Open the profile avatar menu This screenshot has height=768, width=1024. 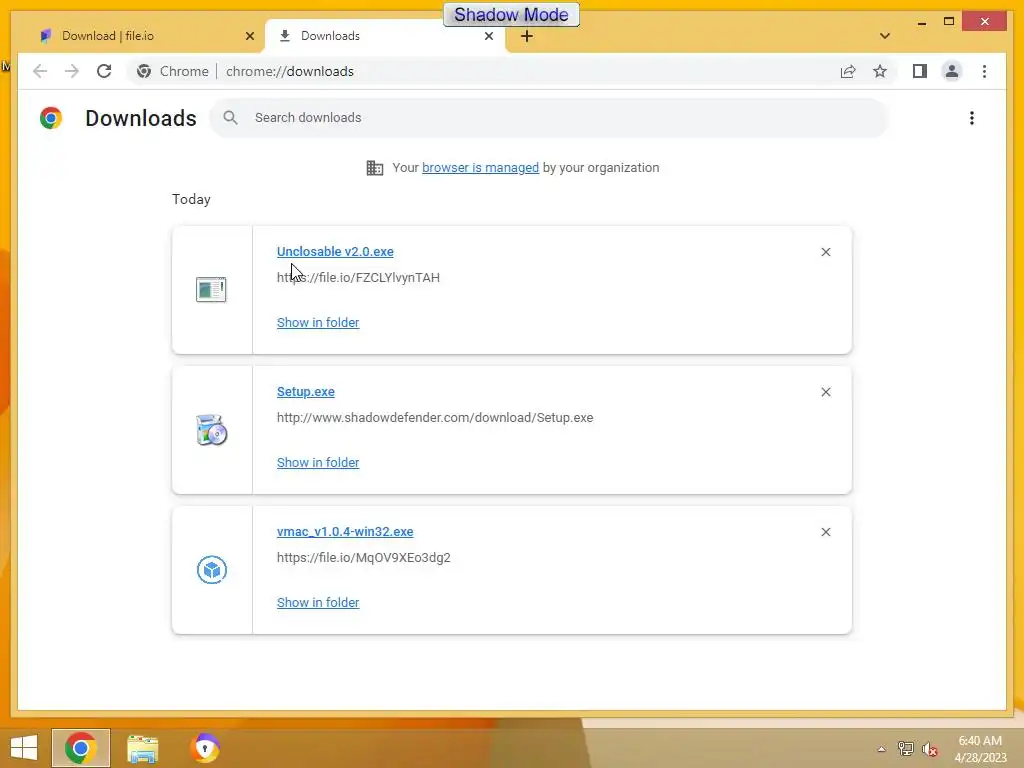click(x=952, y=71)
